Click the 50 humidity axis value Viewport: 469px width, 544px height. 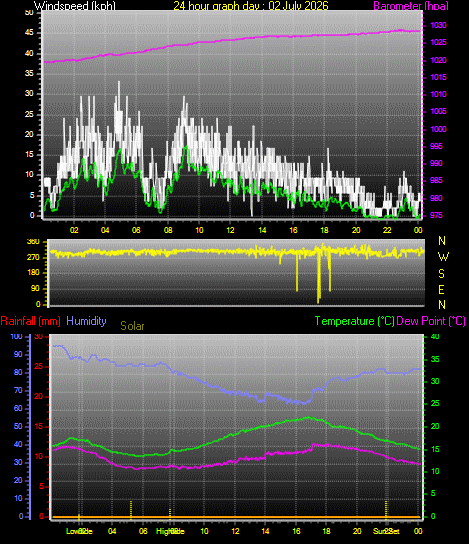[x=18, y=426]
